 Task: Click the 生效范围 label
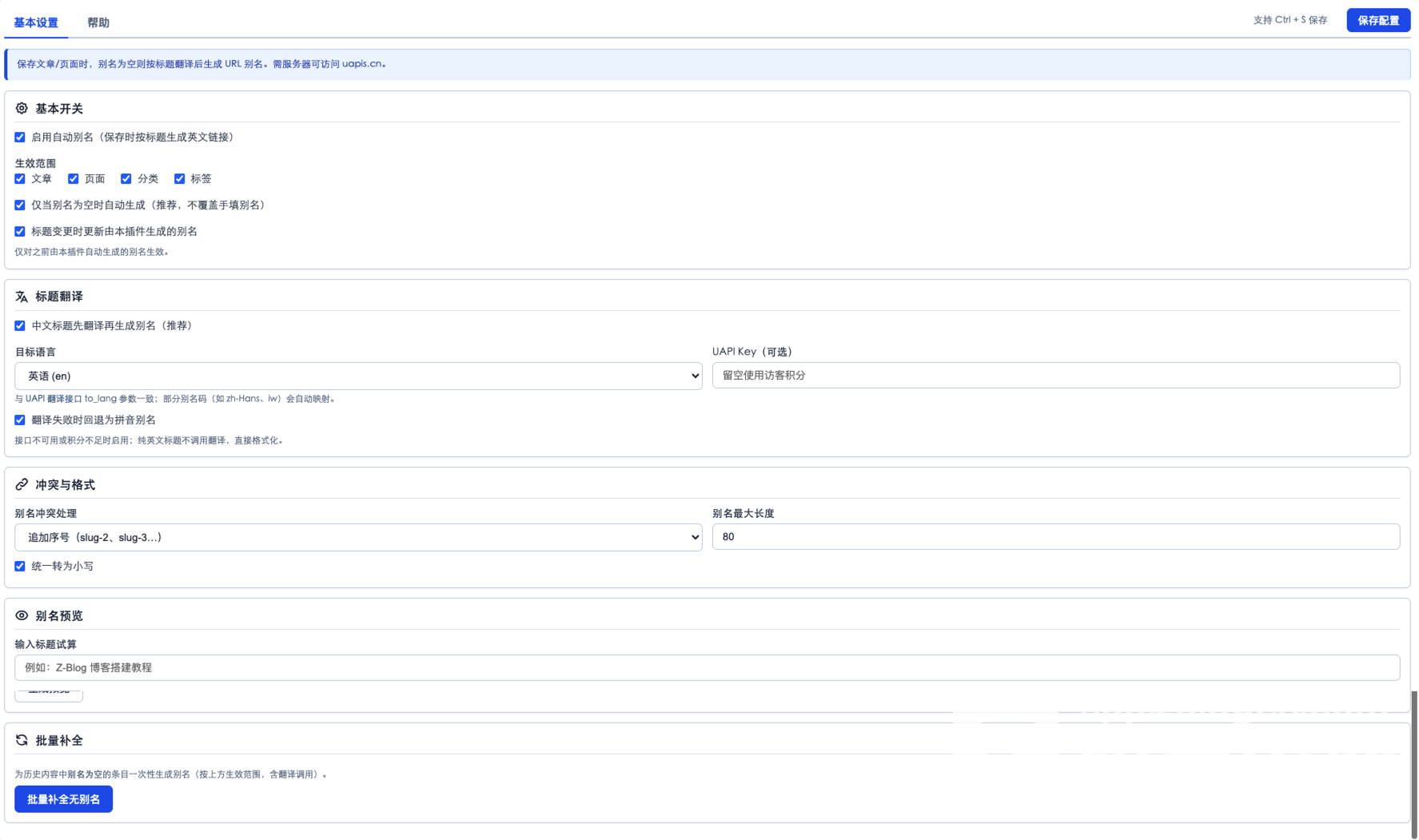click(35, 163)
